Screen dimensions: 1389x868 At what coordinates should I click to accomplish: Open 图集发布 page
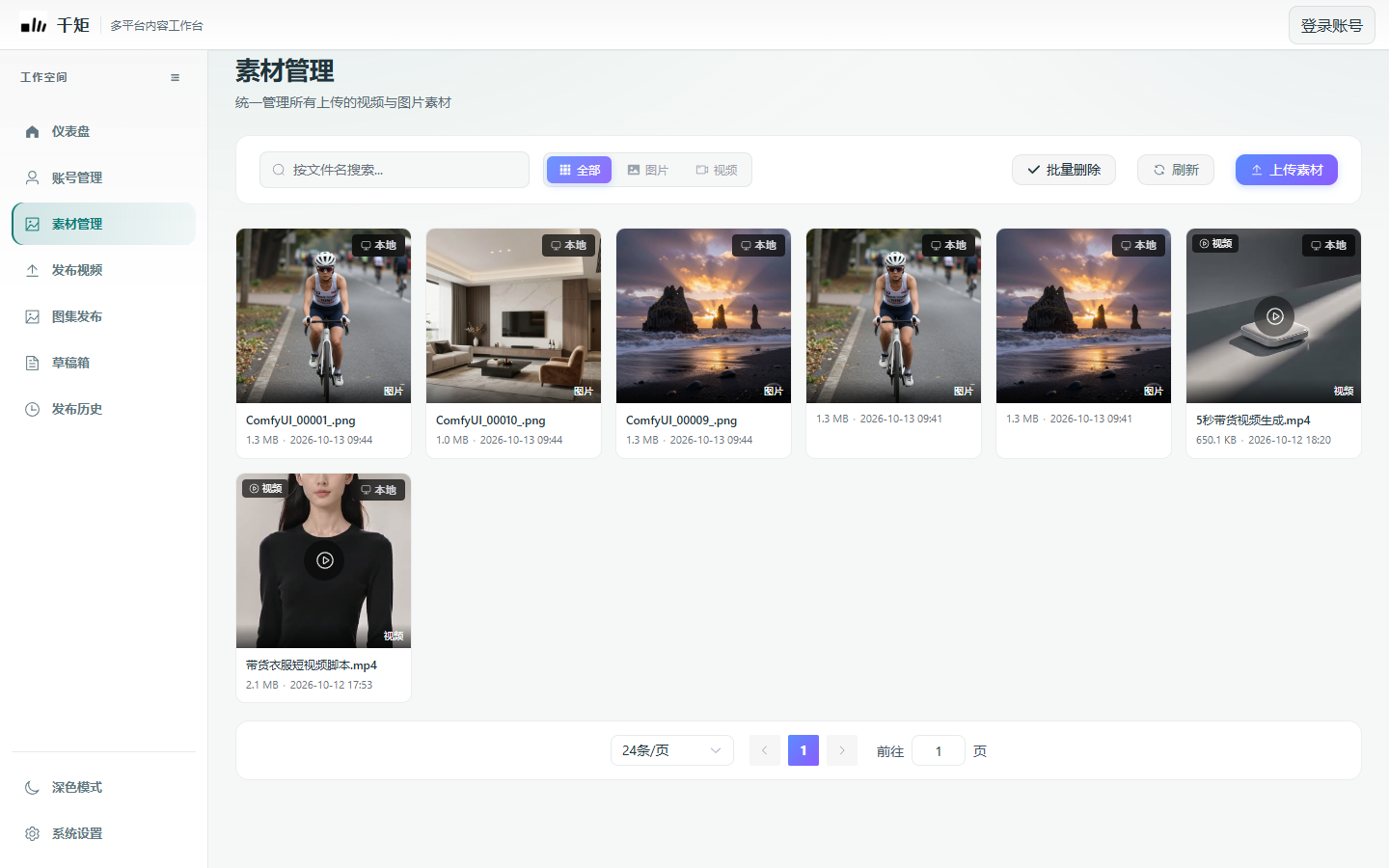coord(103,316)
